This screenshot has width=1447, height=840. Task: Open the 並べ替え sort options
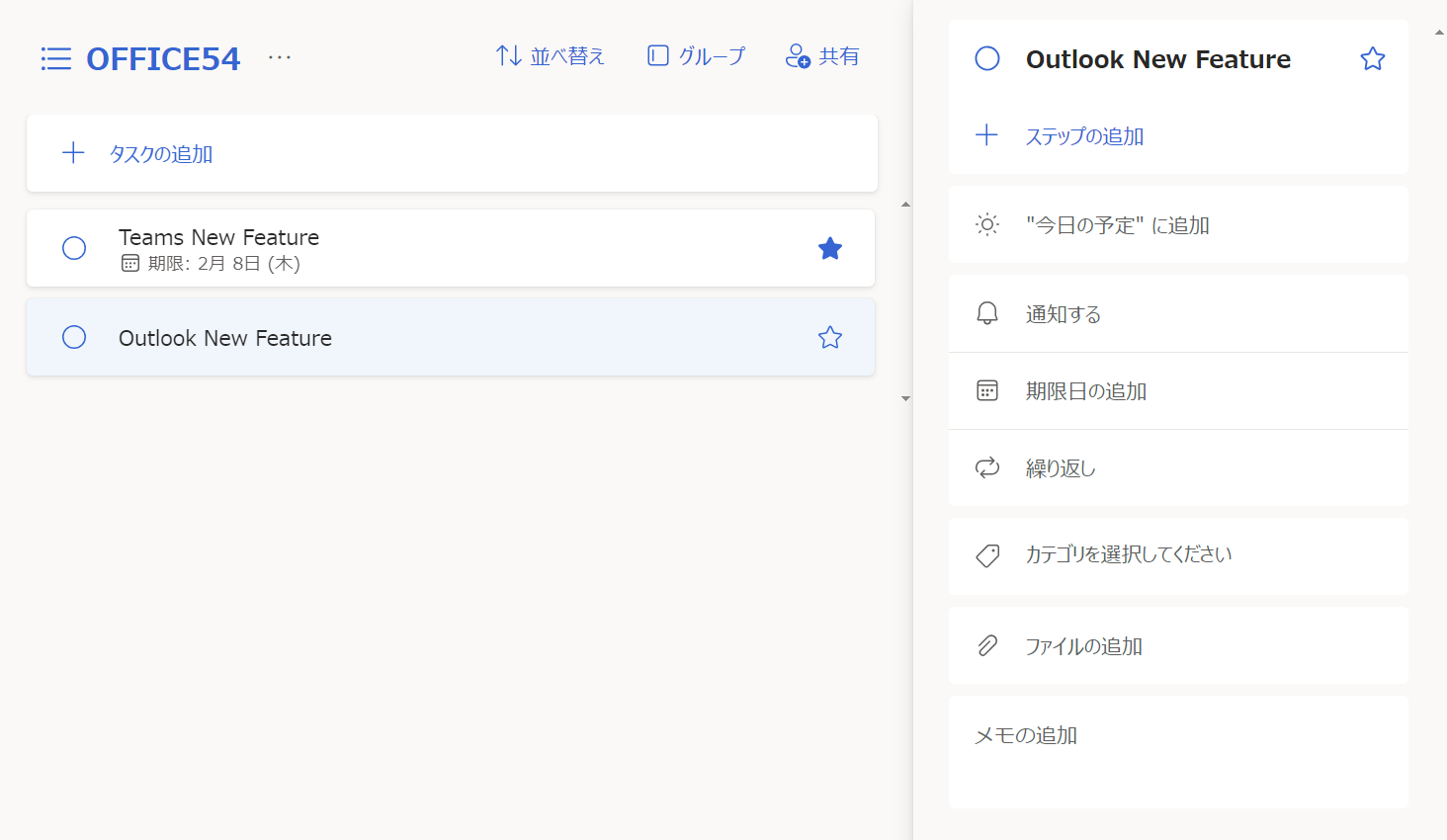550,56
